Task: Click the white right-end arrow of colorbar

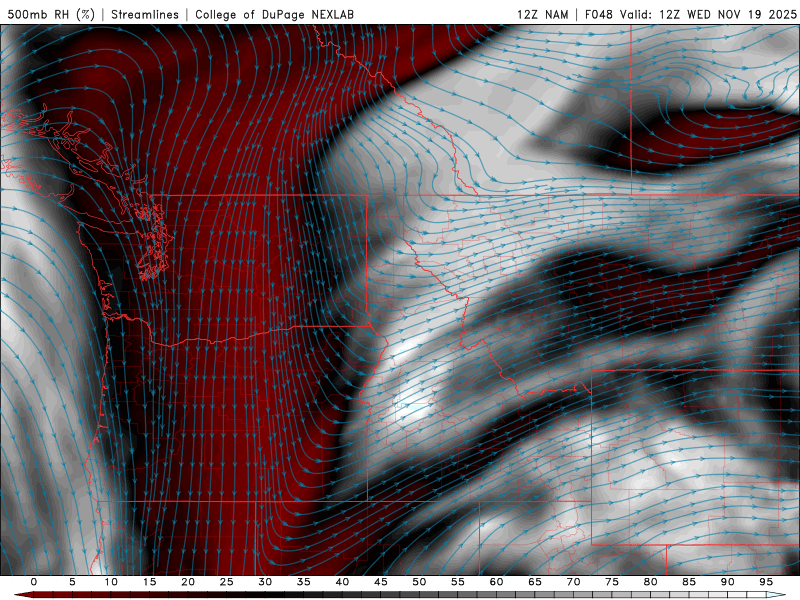Action: [x=776, y=595]
